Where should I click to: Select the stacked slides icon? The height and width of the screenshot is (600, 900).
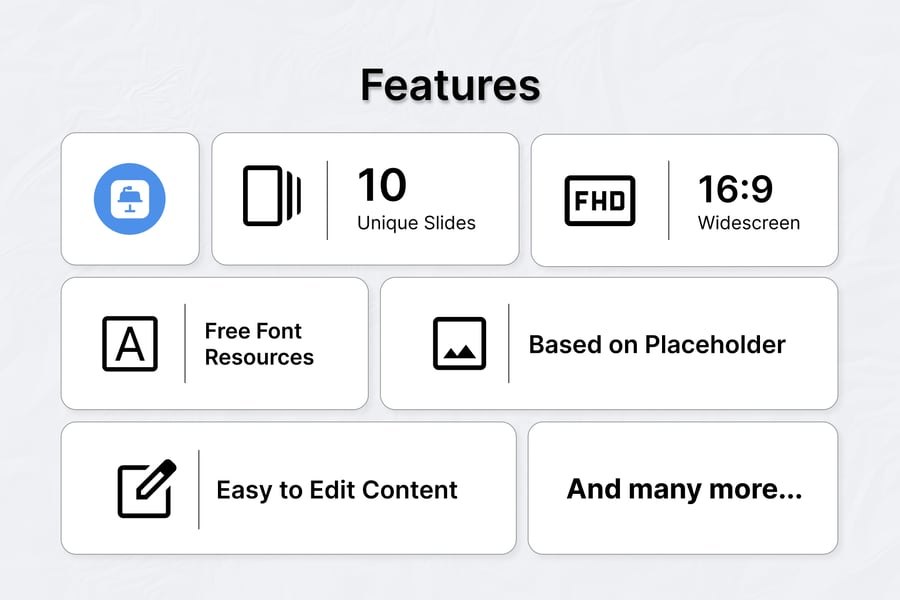[272, 194]
